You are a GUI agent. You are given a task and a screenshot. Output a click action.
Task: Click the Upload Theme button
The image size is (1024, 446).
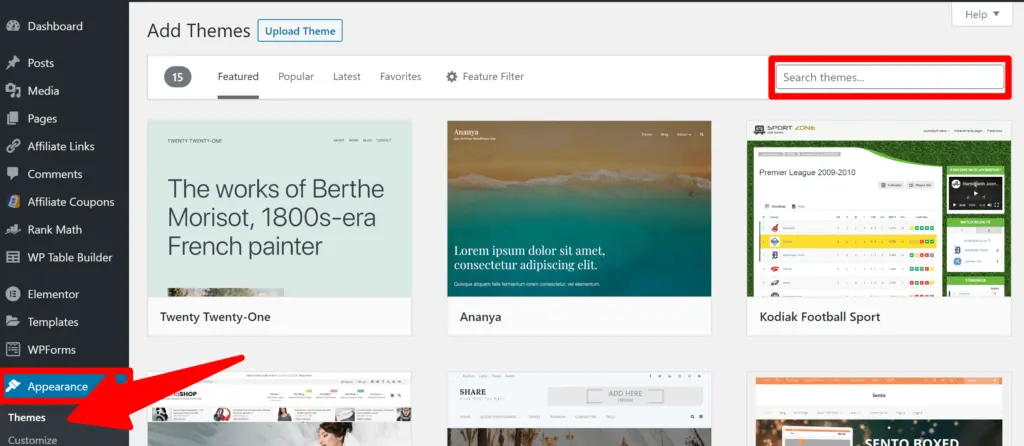click(x=300, y=31)
